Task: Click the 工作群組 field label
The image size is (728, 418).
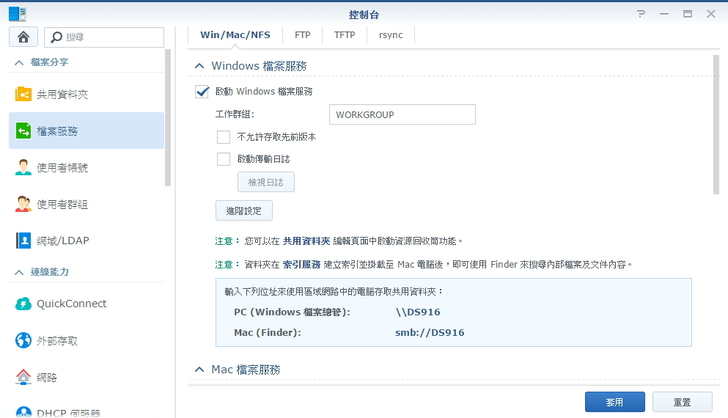Action: pyautogui.click(x=235, y=114)
